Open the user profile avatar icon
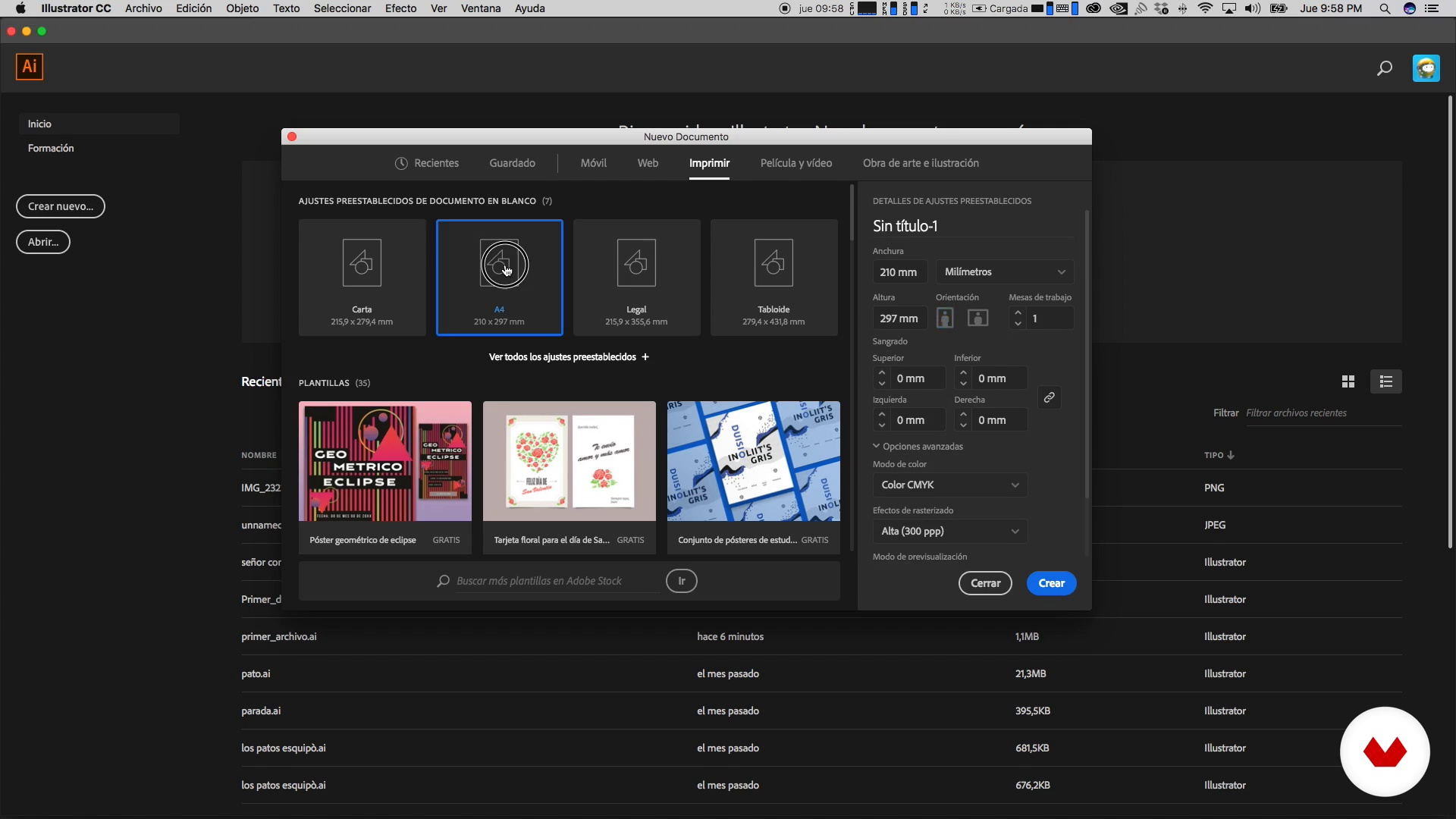The width and height of the screenshot is (1456, 819). (1426, 68)
